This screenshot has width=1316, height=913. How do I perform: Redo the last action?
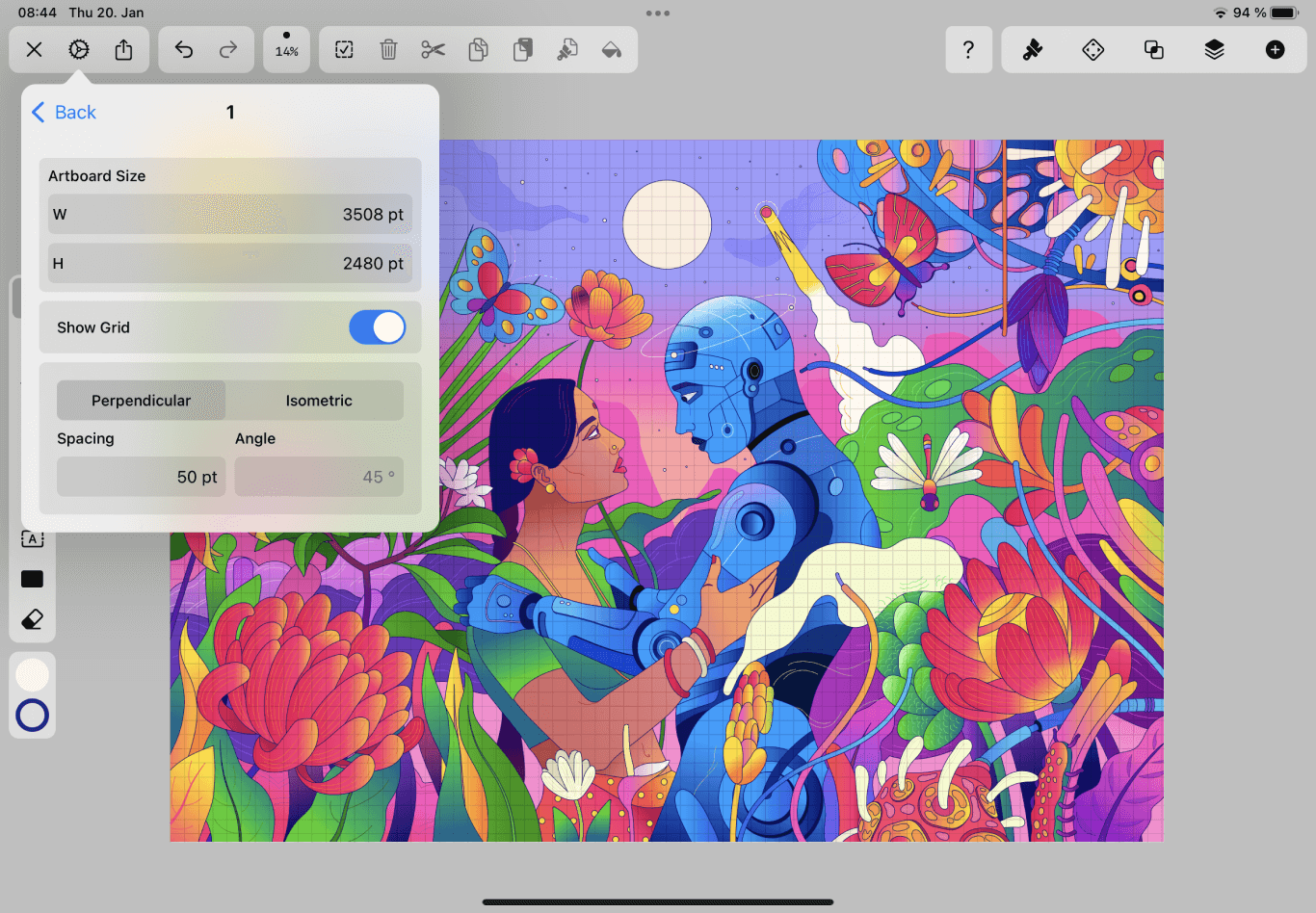pos(228,50)
